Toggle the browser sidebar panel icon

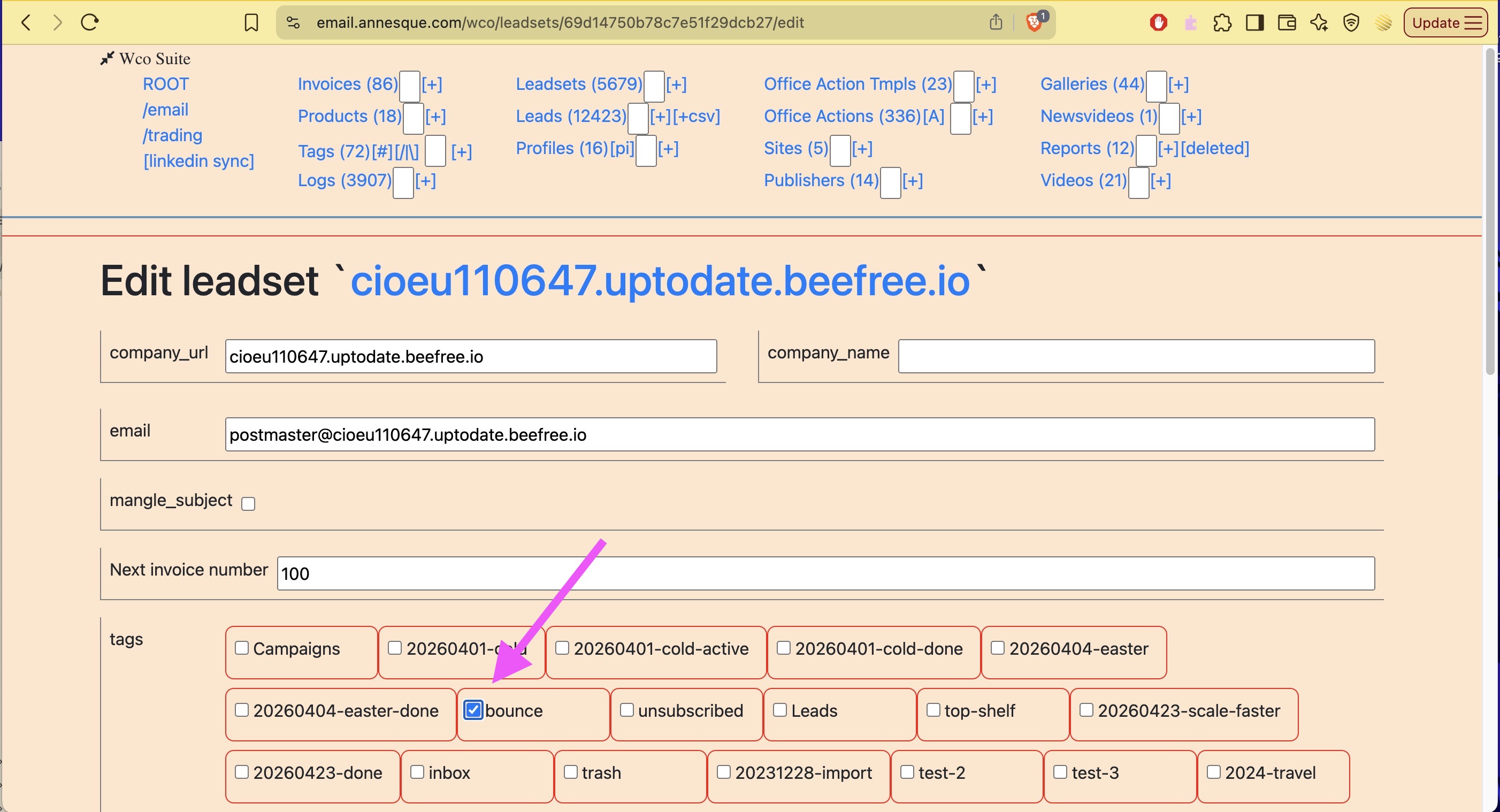[1254, 22]
